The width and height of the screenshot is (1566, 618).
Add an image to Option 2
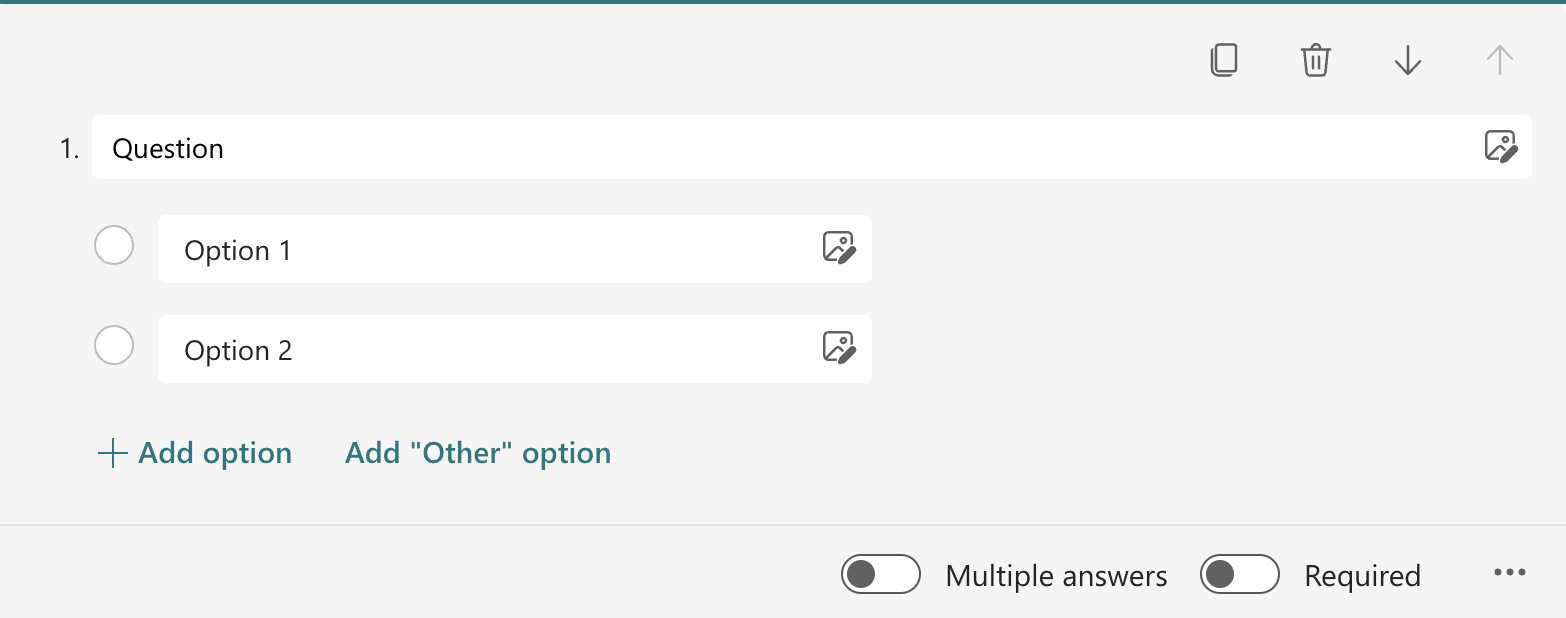tap(839, 348)
